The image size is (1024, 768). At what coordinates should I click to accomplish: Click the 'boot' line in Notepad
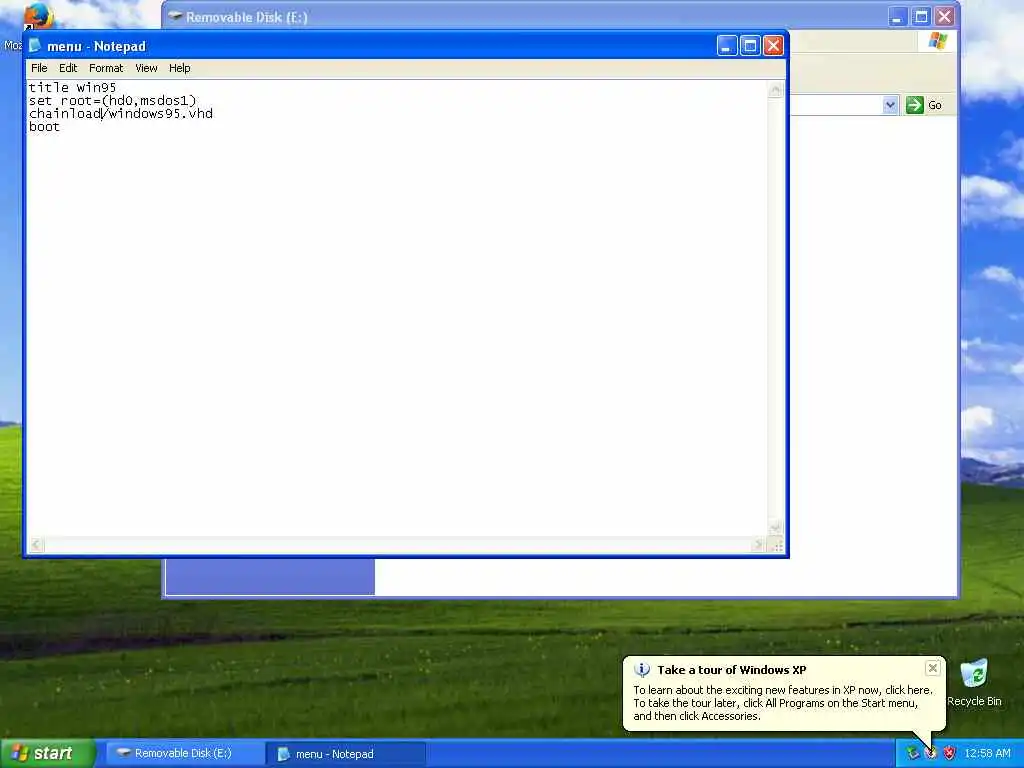point(44,127)
